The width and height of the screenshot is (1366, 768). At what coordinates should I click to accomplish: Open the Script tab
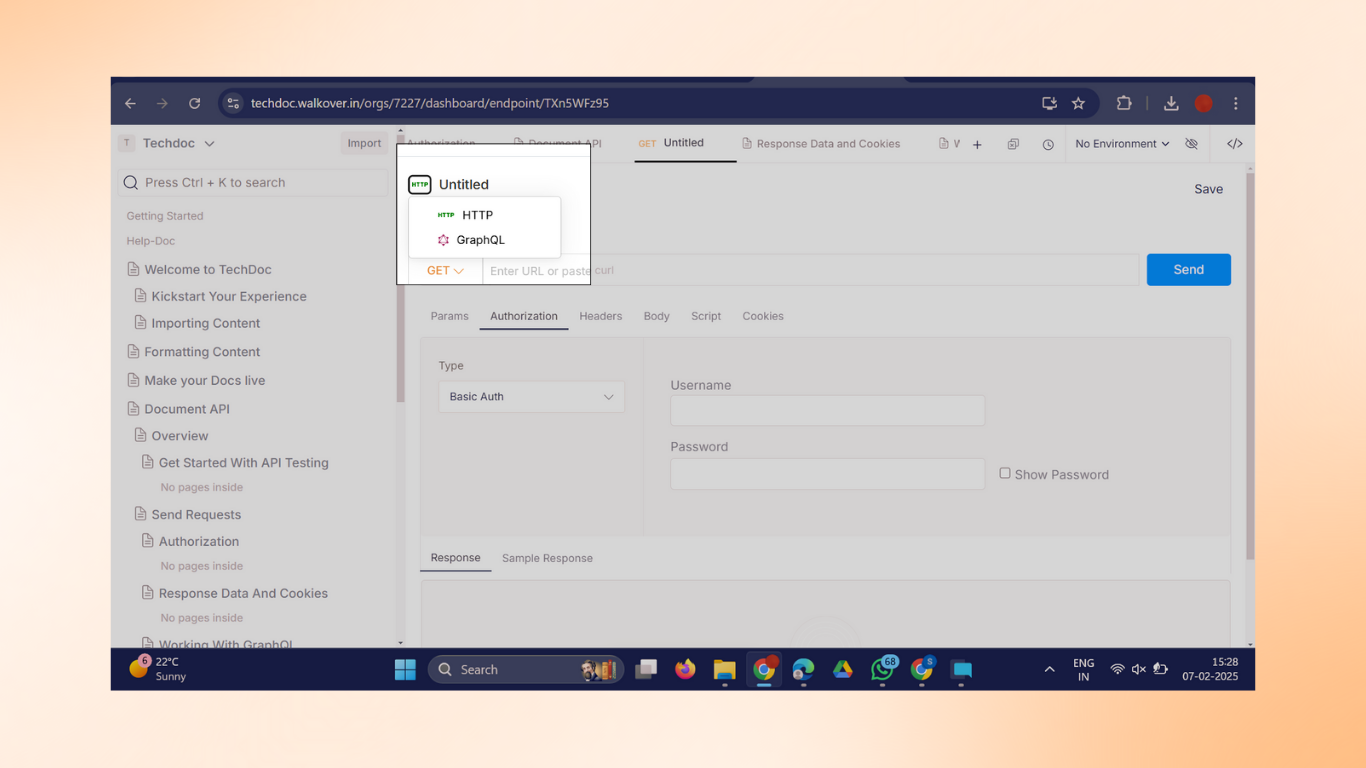pyautogui.click(x=706, y=316)
